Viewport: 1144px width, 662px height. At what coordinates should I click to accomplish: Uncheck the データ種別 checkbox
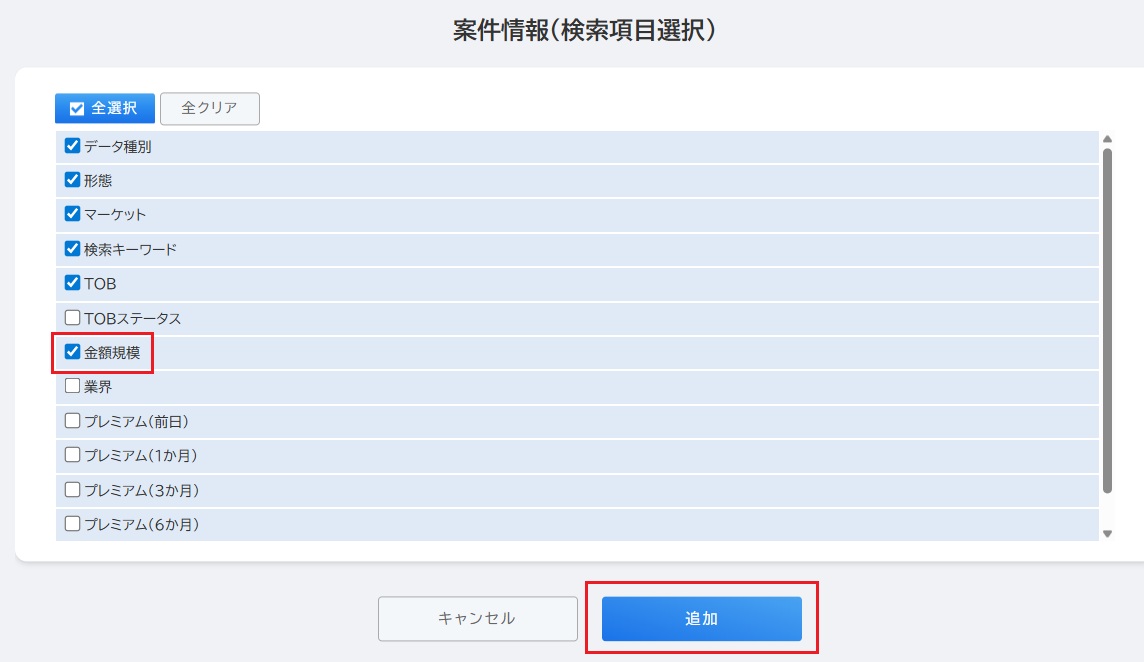[x=72, y=146]
